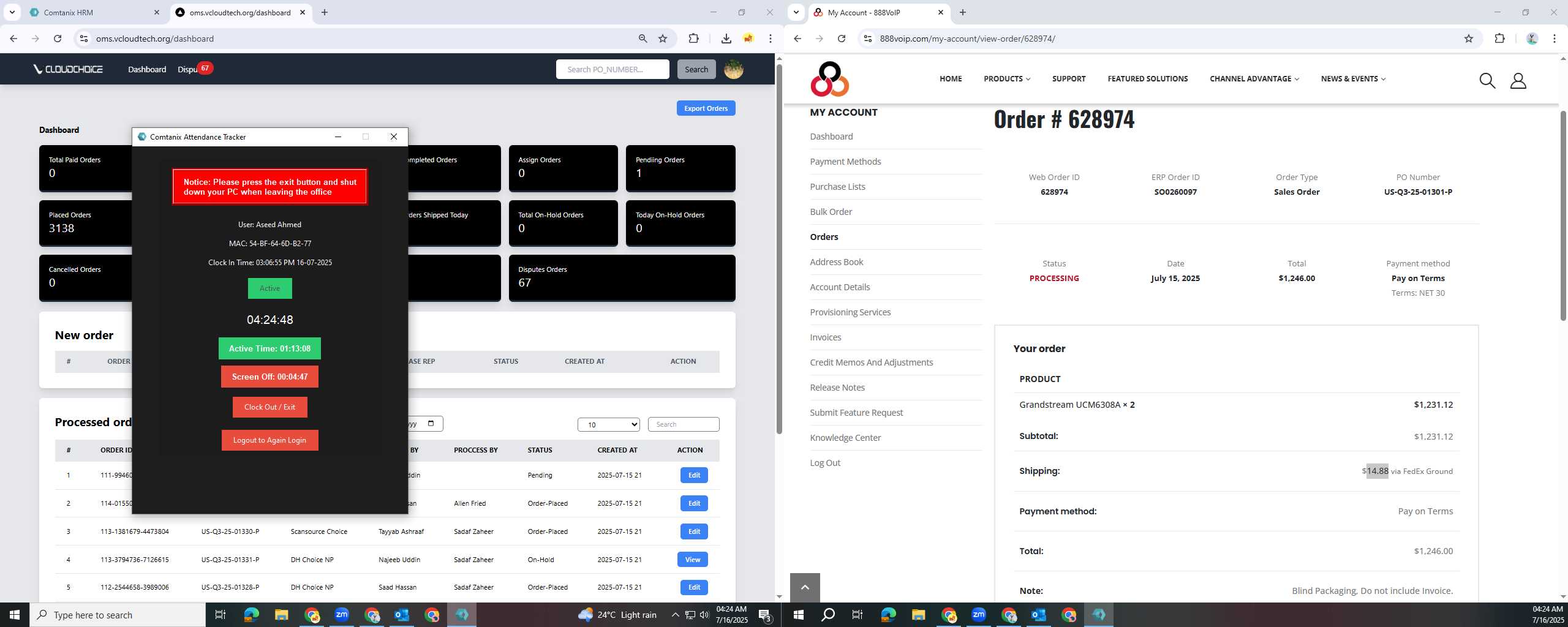Open the extensions icon in right browser

1499,39
